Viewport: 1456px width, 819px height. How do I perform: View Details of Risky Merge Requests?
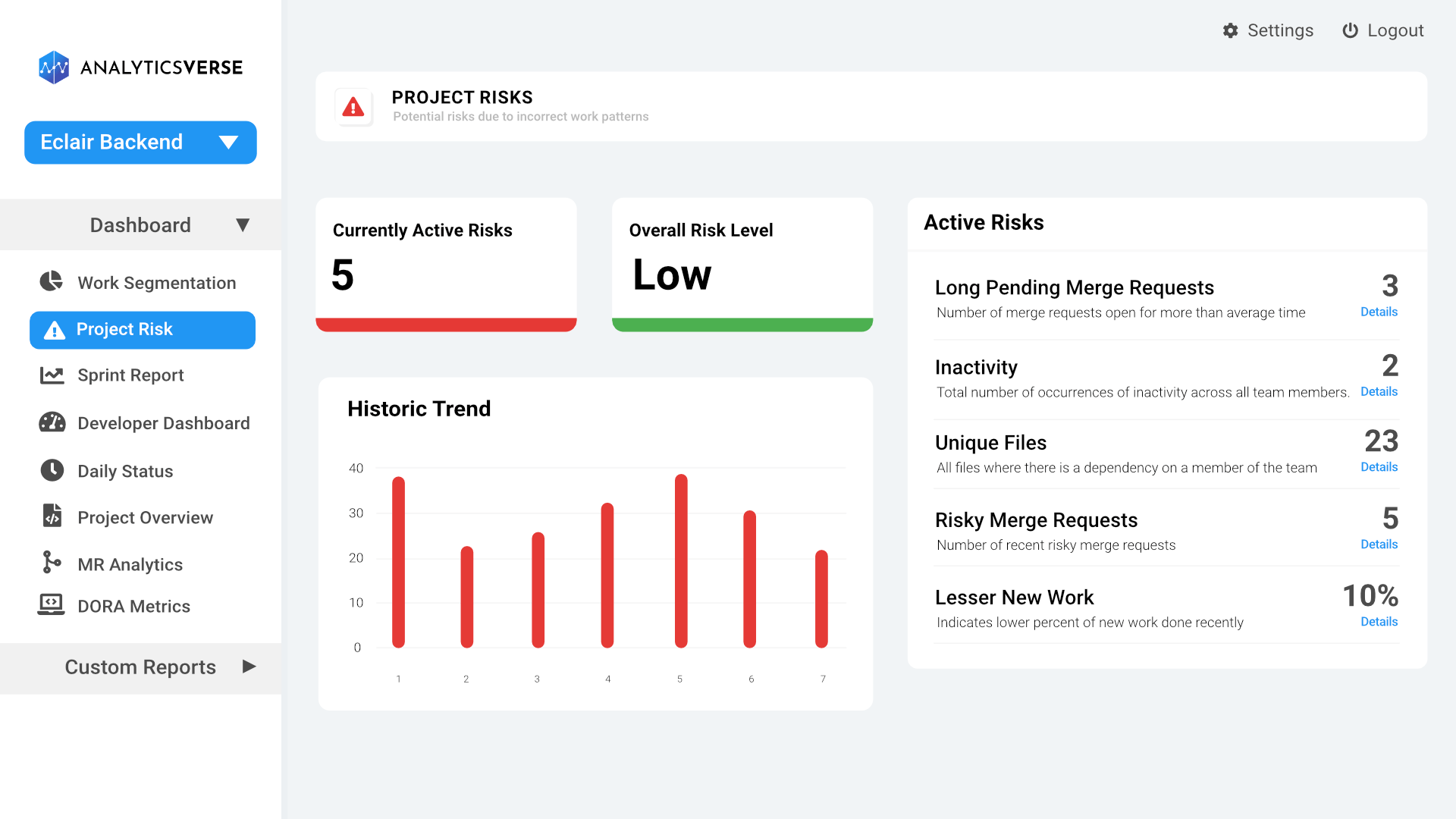[x=1379, y=544]
